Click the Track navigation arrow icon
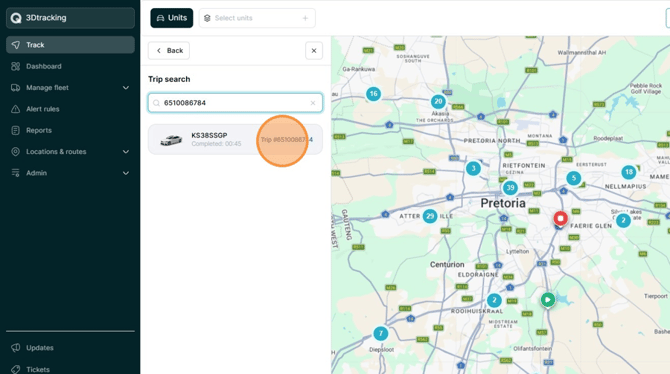Screen dimensions: 670x374 15,45
